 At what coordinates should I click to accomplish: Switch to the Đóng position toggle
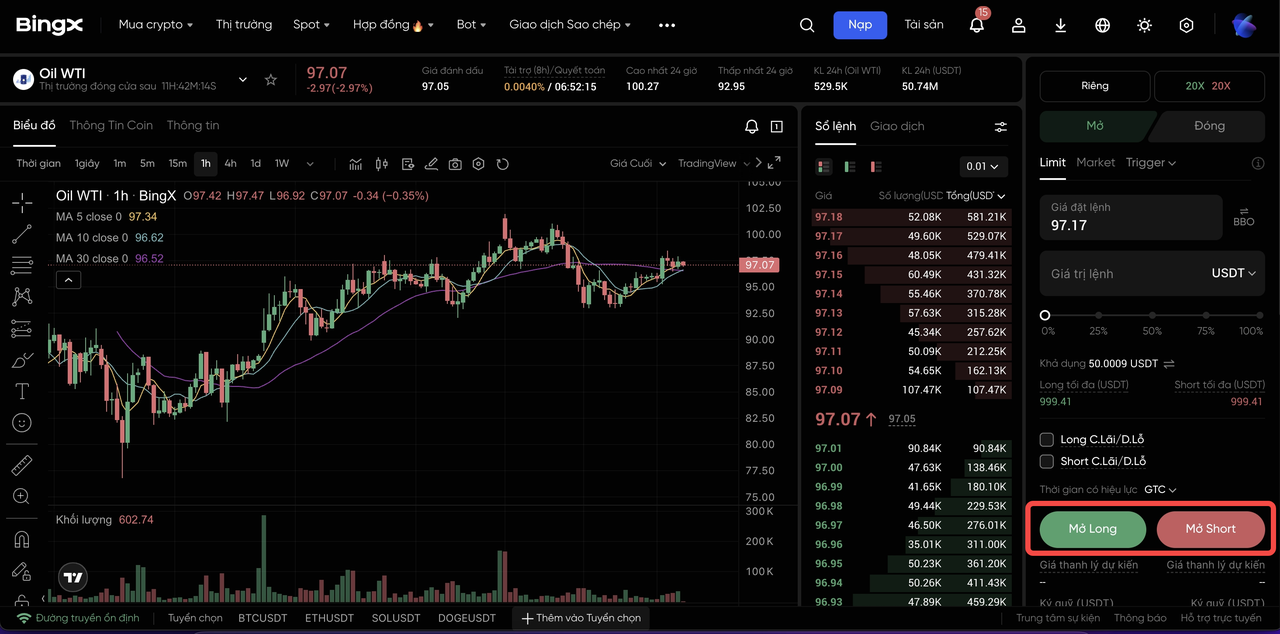pyautogui.click(x=1209, y=126)
